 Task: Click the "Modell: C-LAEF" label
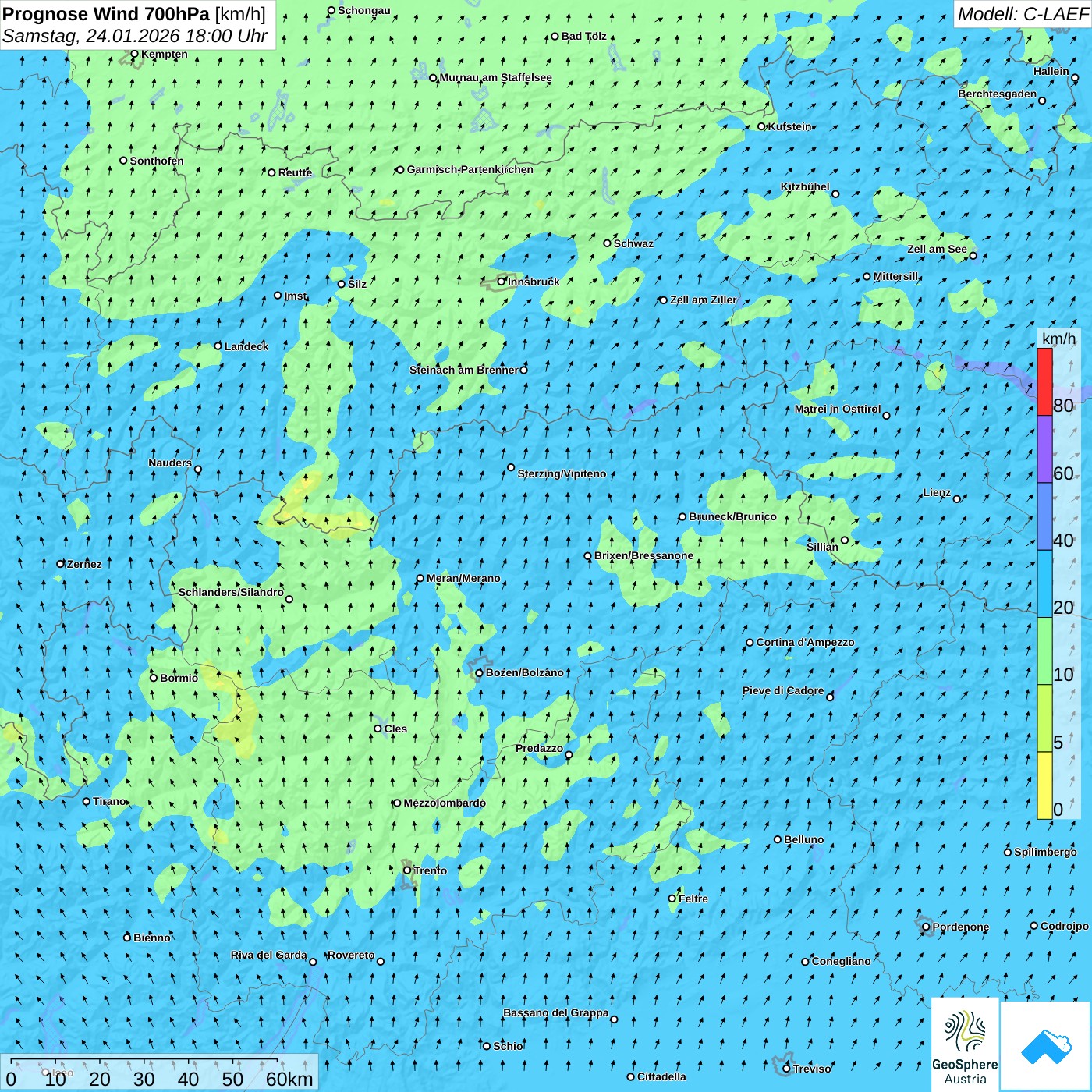coord(1023,14)
